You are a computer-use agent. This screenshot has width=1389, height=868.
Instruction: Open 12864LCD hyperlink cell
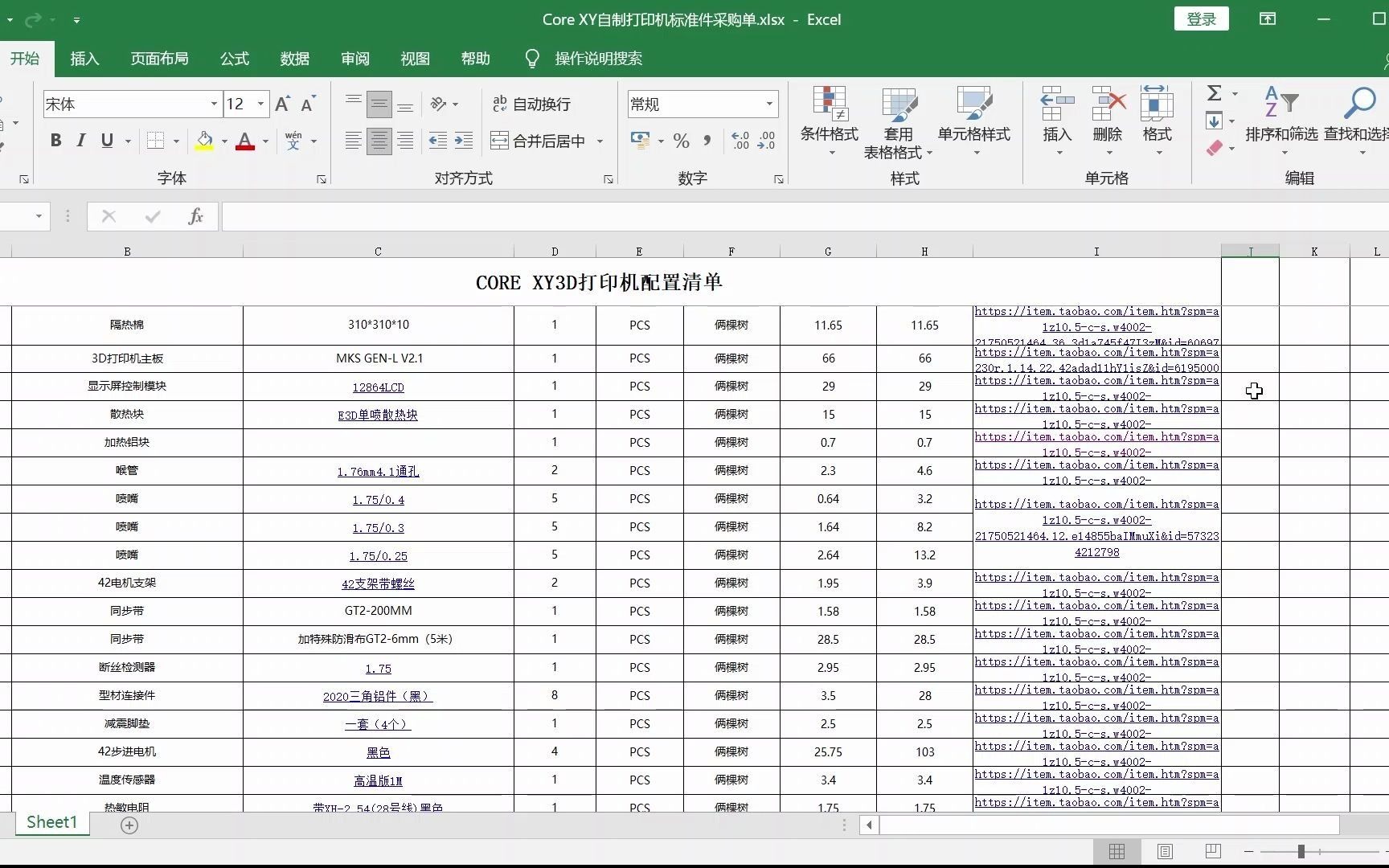pos(378,387)
